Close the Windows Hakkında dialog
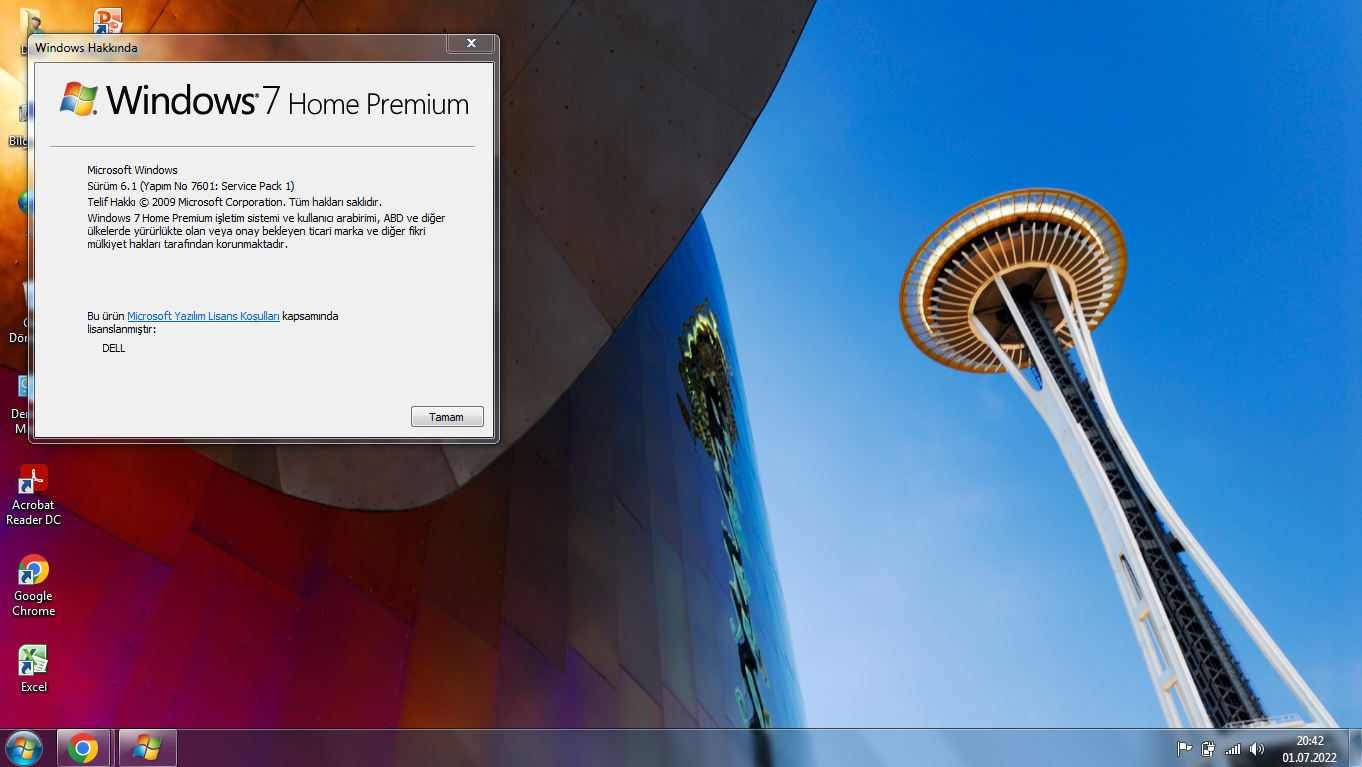 point(470,43)
